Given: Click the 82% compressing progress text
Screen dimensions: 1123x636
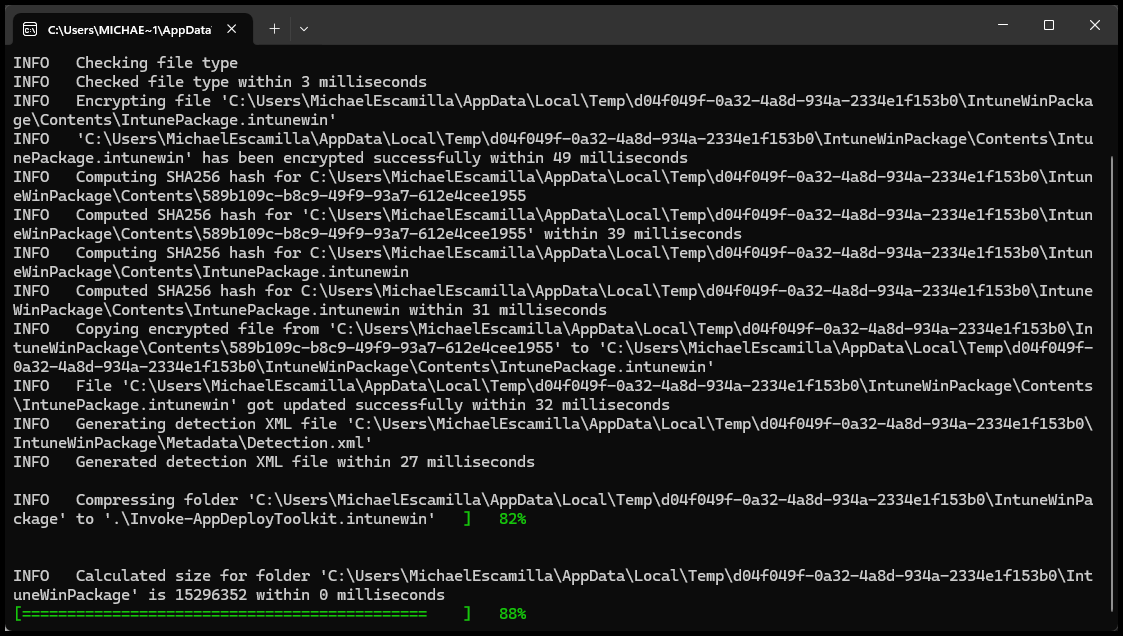Looking at the screenshot, I should click(x=512, y=519).
